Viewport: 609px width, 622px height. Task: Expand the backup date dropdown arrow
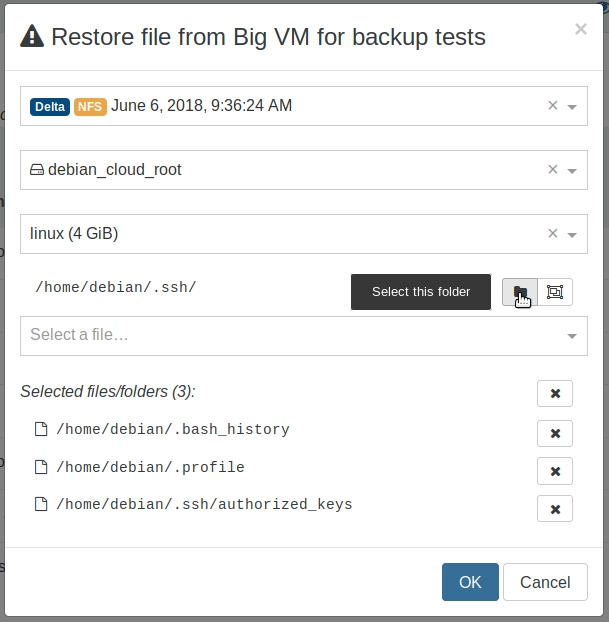click(x=572, y=107)
